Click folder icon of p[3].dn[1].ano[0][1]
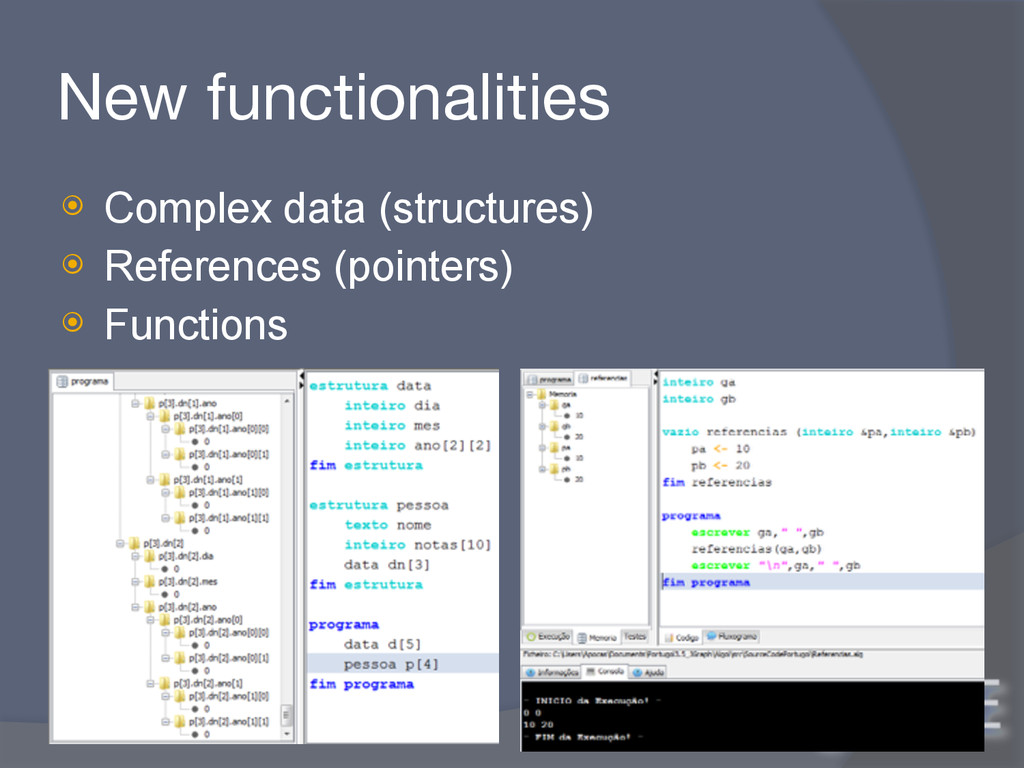1024x768 pixels. 180,455
